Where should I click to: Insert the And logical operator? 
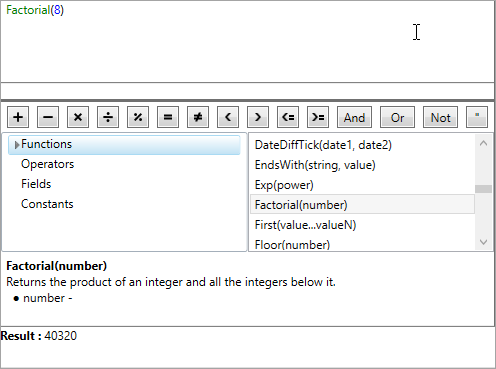point(354,117)
